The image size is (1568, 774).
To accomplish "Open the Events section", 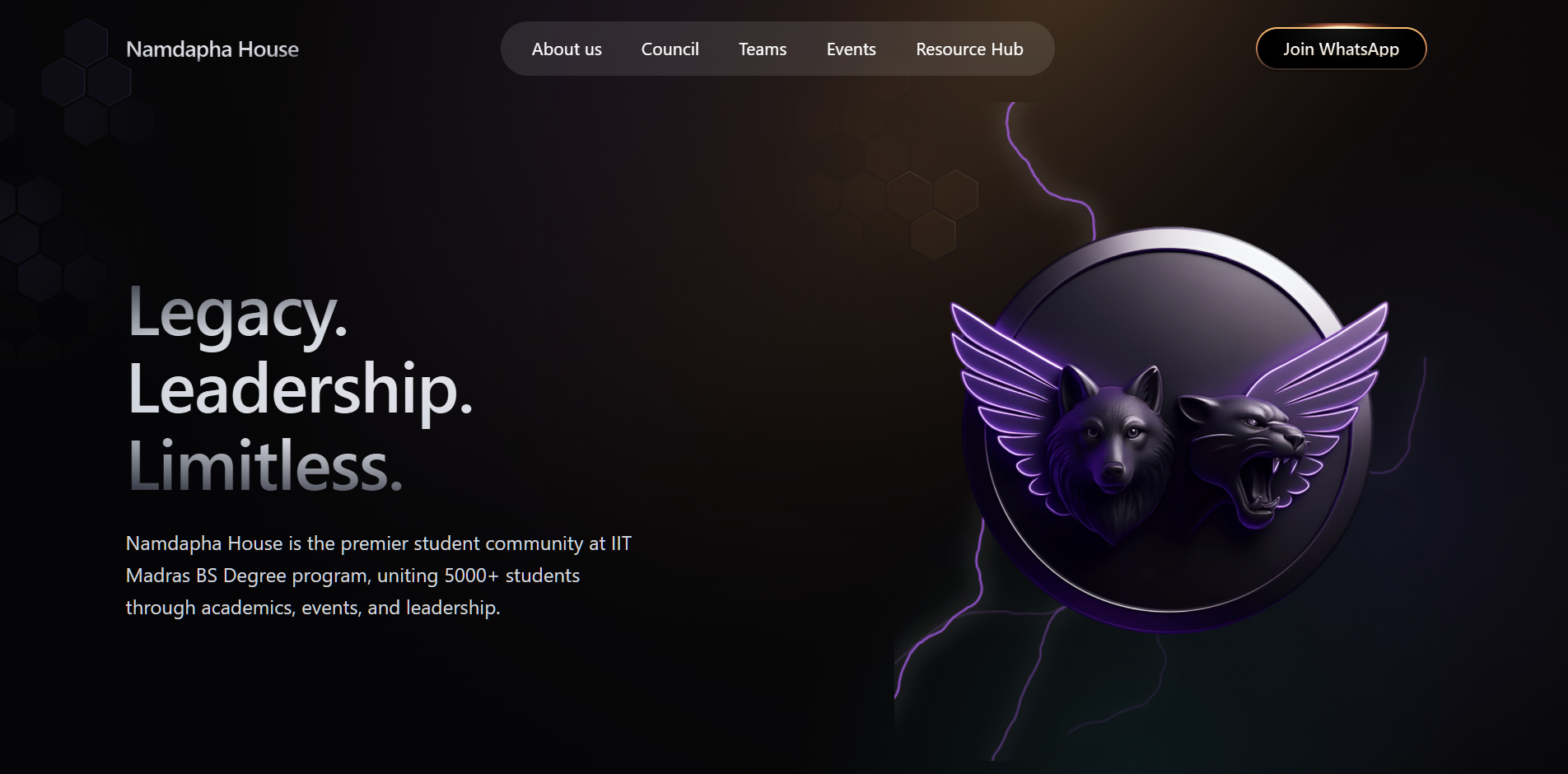I will 851,49.
